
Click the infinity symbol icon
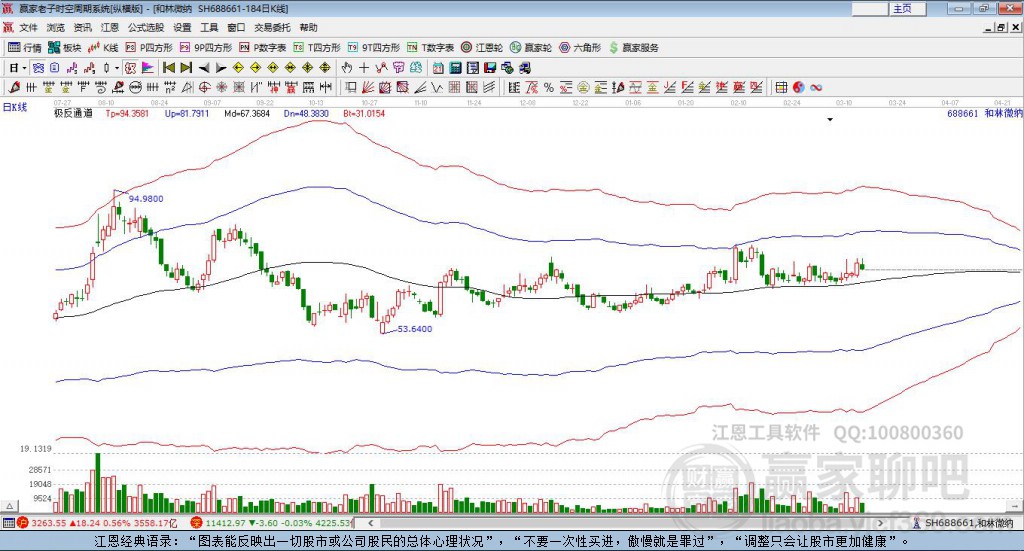pyautogui.click(x=816, y=87)
